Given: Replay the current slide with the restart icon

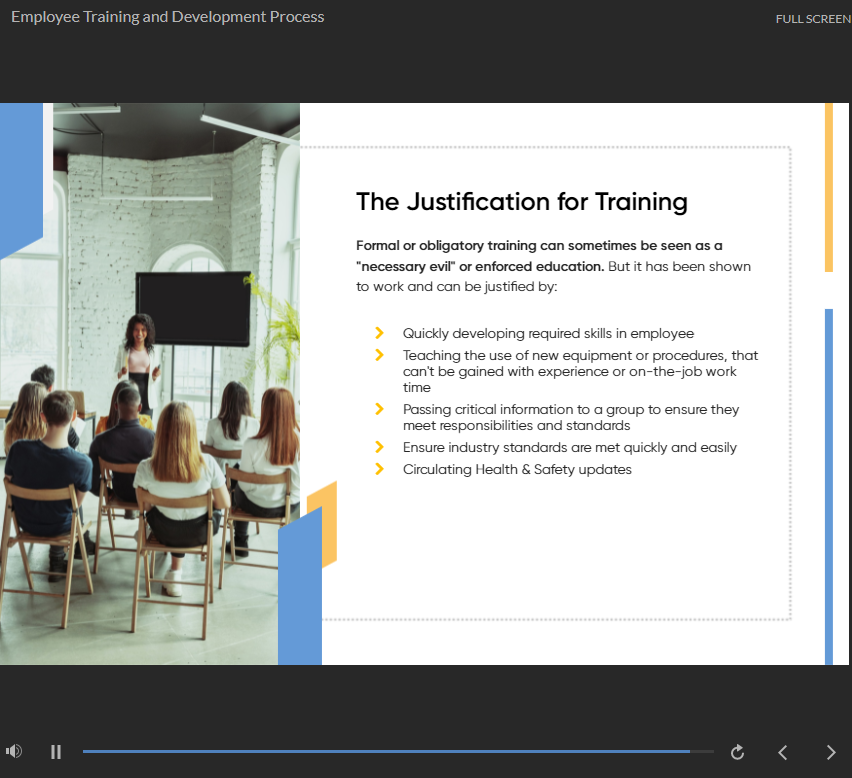Looking at the screenshot, I should [737, 751].
